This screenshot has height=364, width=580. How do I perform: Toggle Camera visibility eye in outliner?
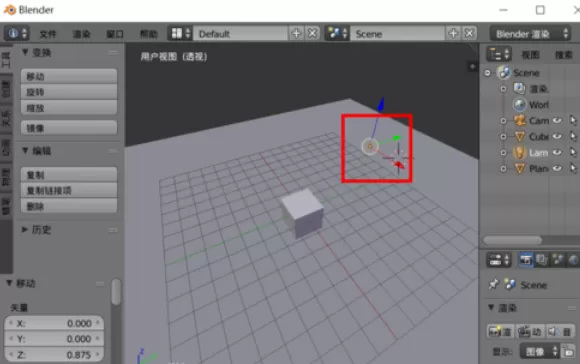[x=557, y=121]
